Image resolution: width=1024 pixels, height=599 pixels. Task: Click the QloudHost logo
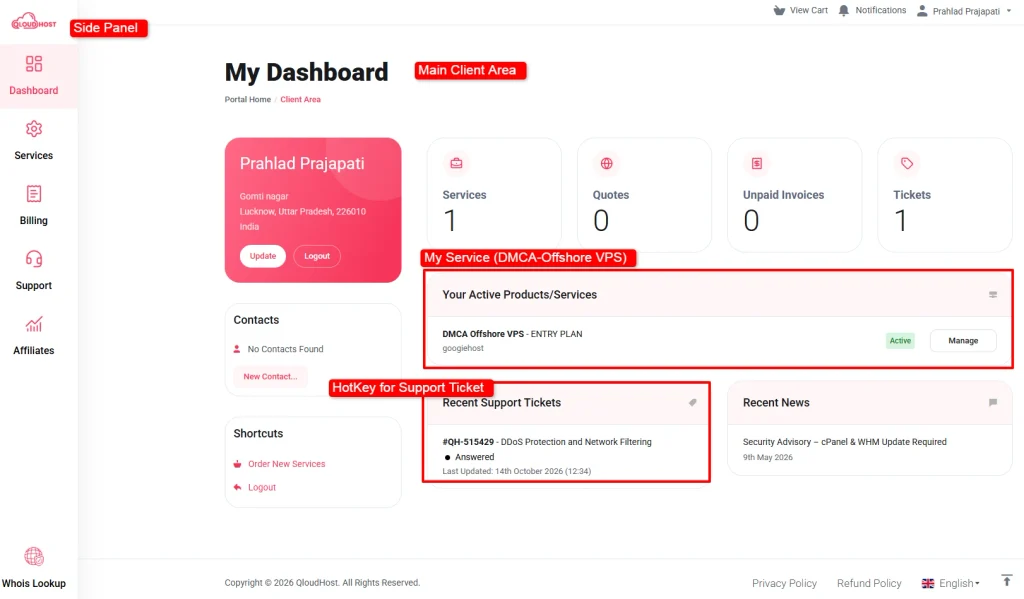click(33, 22)
